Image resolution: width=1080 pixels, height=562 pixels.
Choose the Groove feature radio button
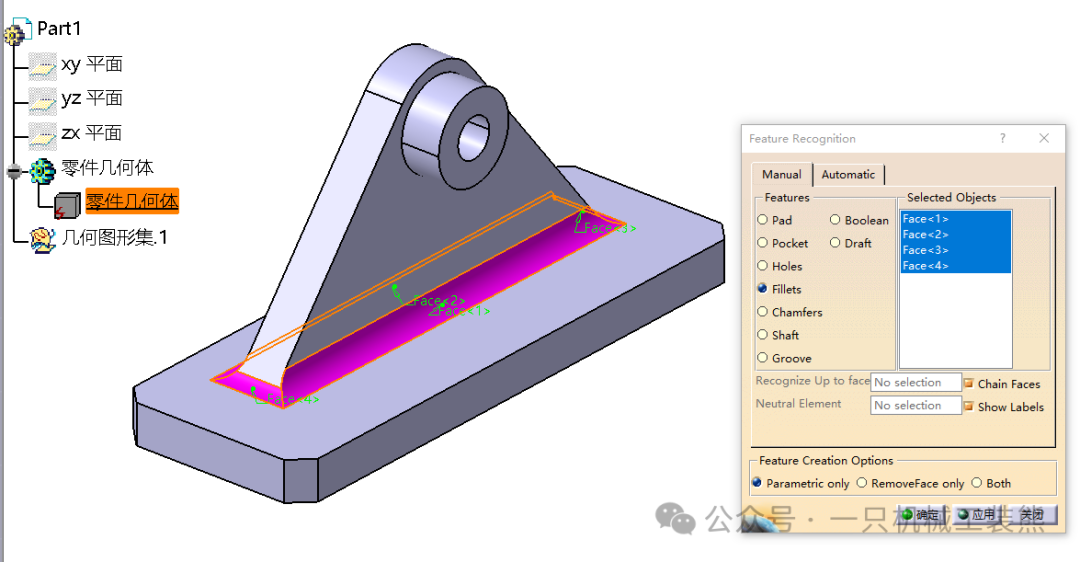(762, 357)
